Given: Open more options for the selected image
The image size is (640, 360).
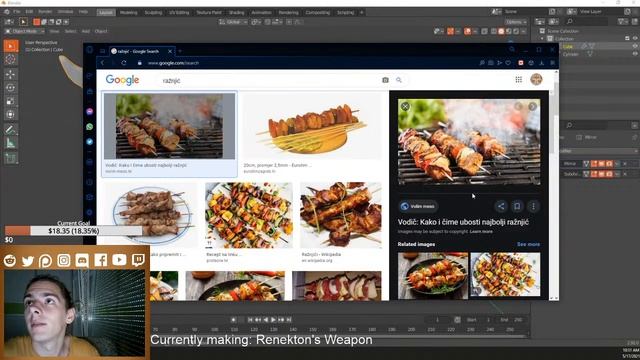Looking at the screenshot, I should (x=533, y=206).
